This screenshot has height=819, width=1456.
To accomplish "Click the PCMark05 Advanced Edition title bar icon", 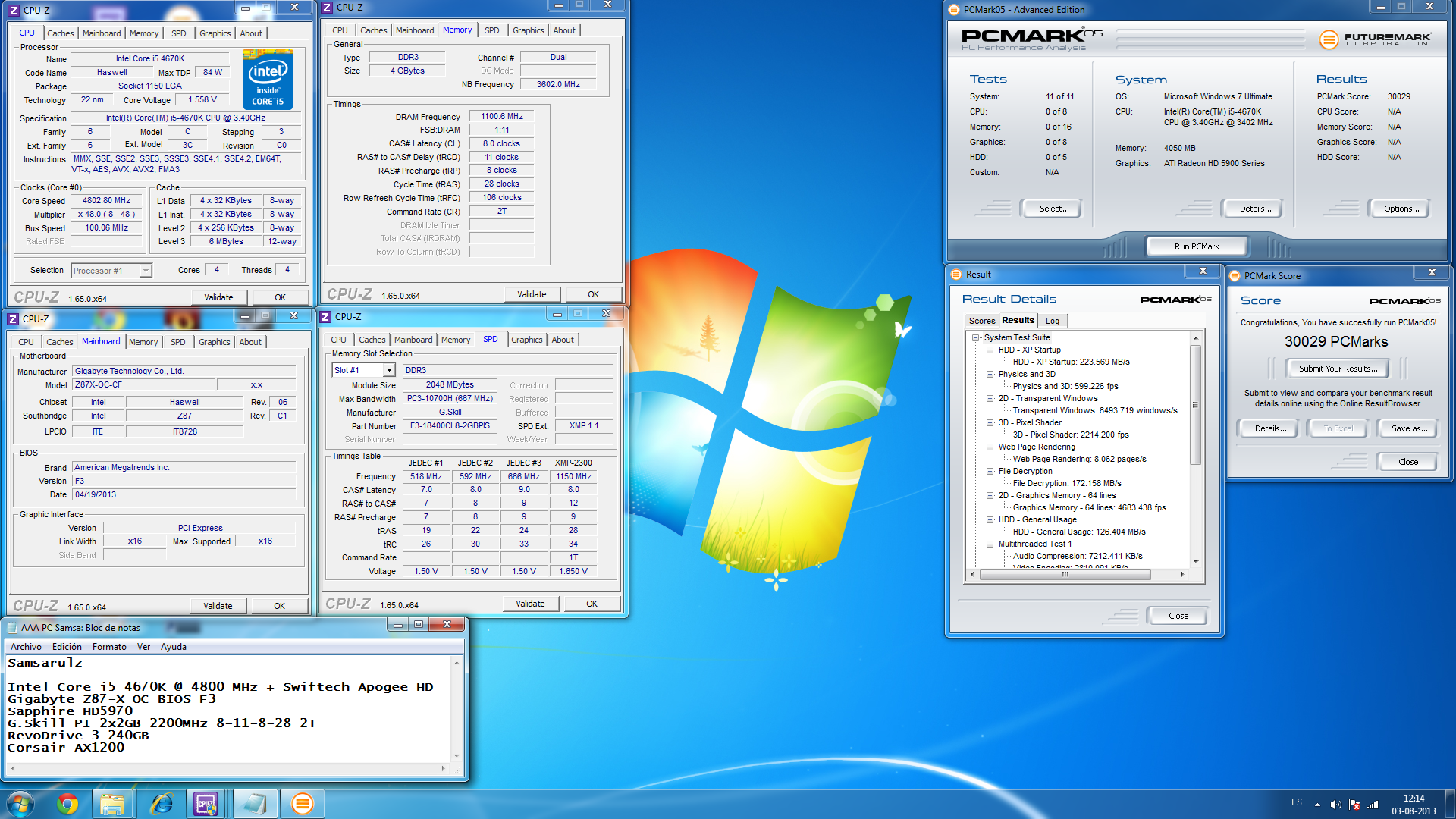I will tap(954, 10).
